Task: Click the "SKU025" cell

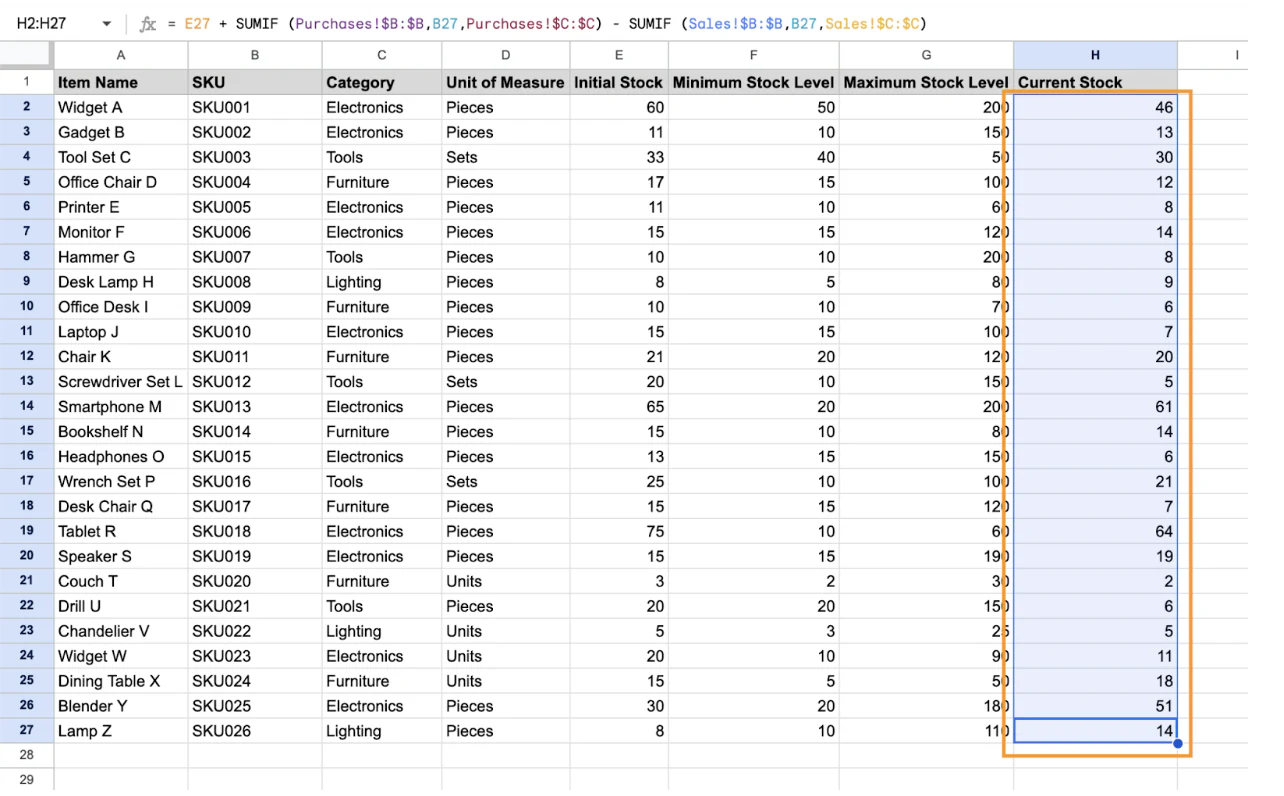Action: 255,706
